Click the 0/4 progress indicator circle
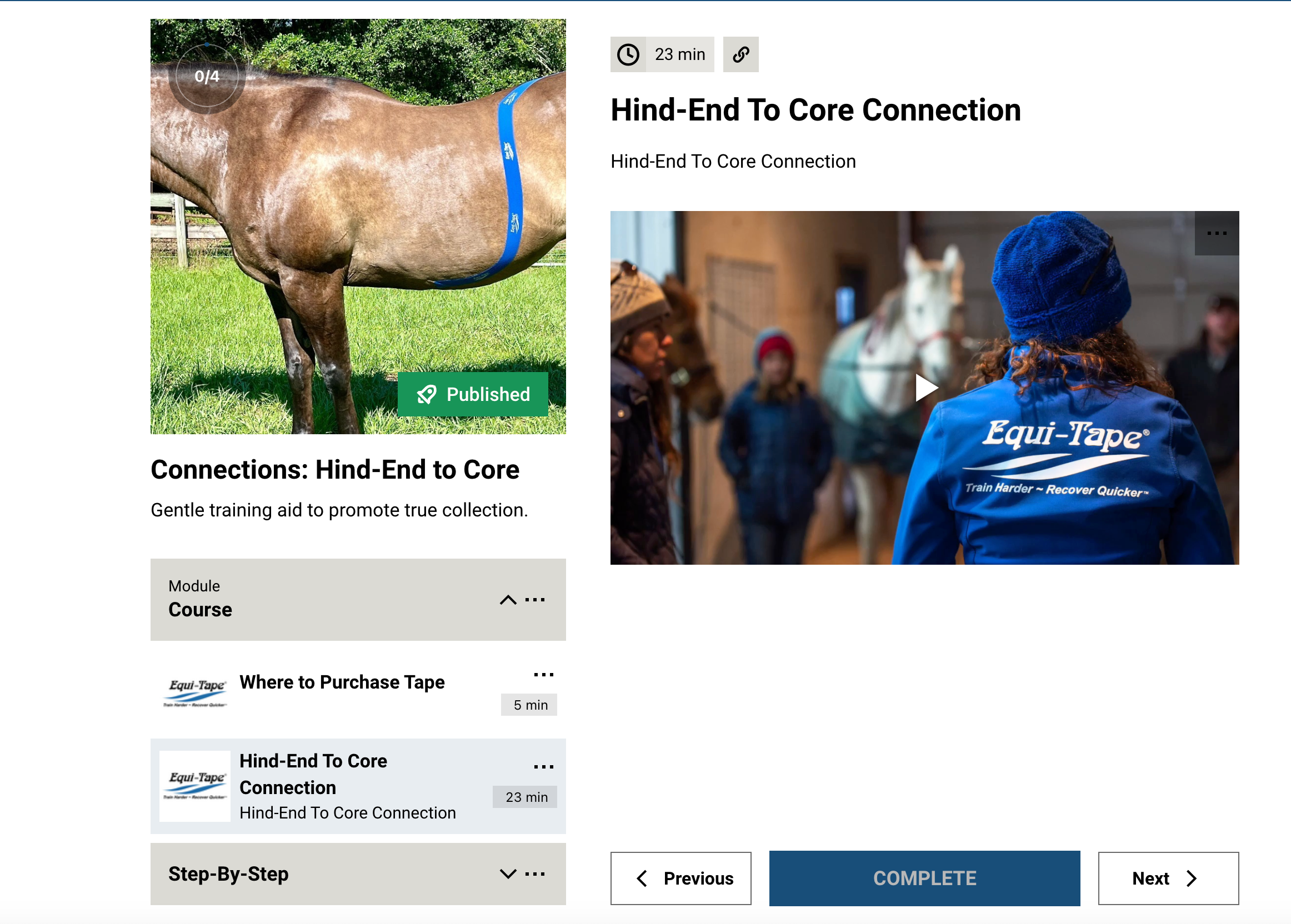Image resolution: width=1291 pixels, height=924 pixels. [207, 77]
